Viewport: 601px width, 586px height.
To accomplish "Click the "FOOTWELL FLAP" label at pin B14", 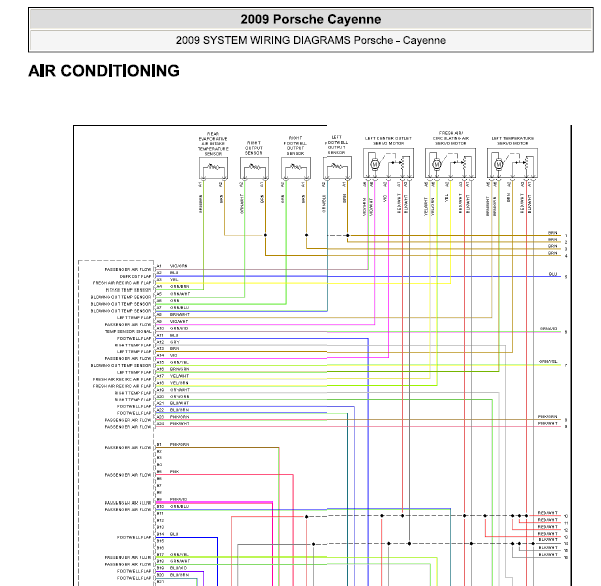I will pos(134,538).
